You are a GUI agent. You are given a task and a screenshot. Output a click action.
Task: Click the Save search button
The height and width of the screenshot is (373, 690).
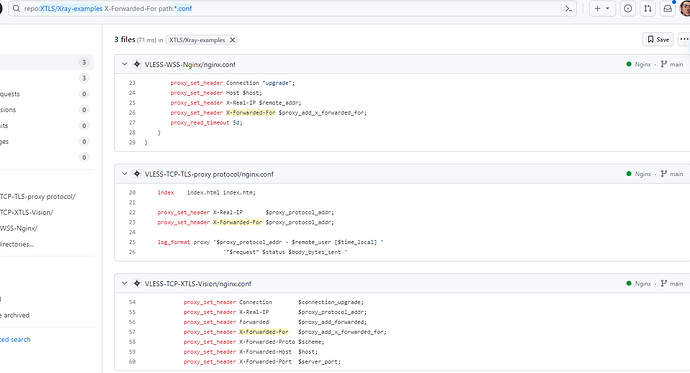click(x=658, y=40)
